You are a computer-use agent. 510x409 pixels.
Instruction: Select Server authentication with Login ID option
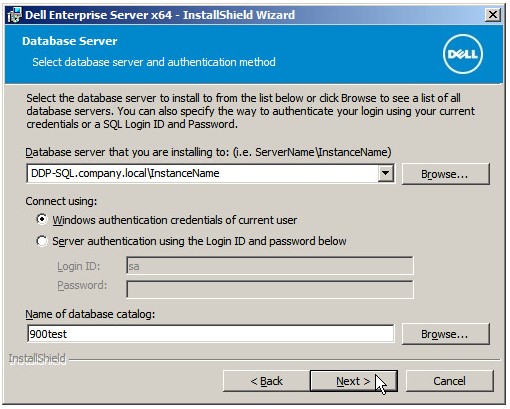(42, 241)
